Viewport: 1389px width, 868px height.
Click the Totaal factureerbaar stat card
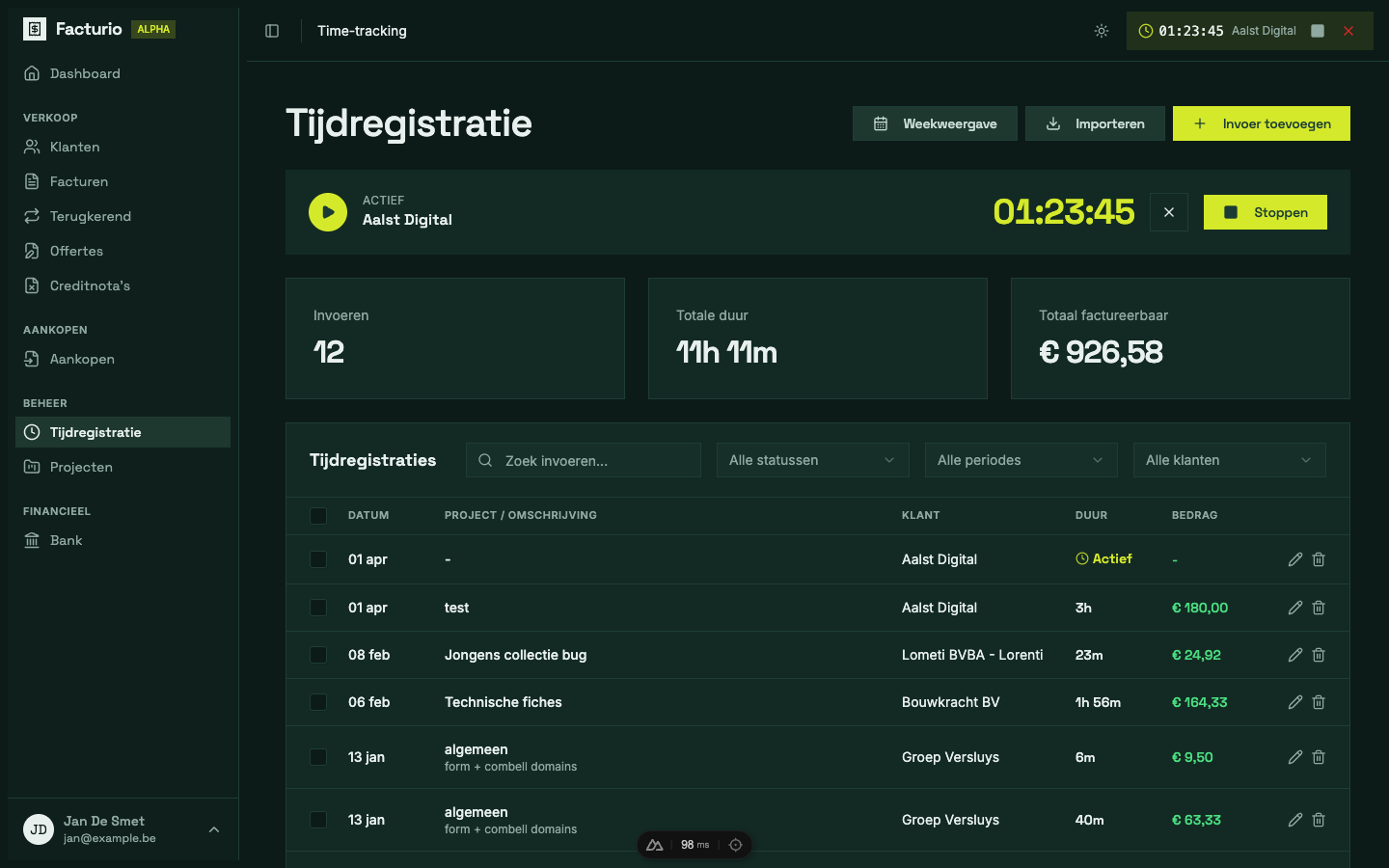click(x=1181, y=339)
